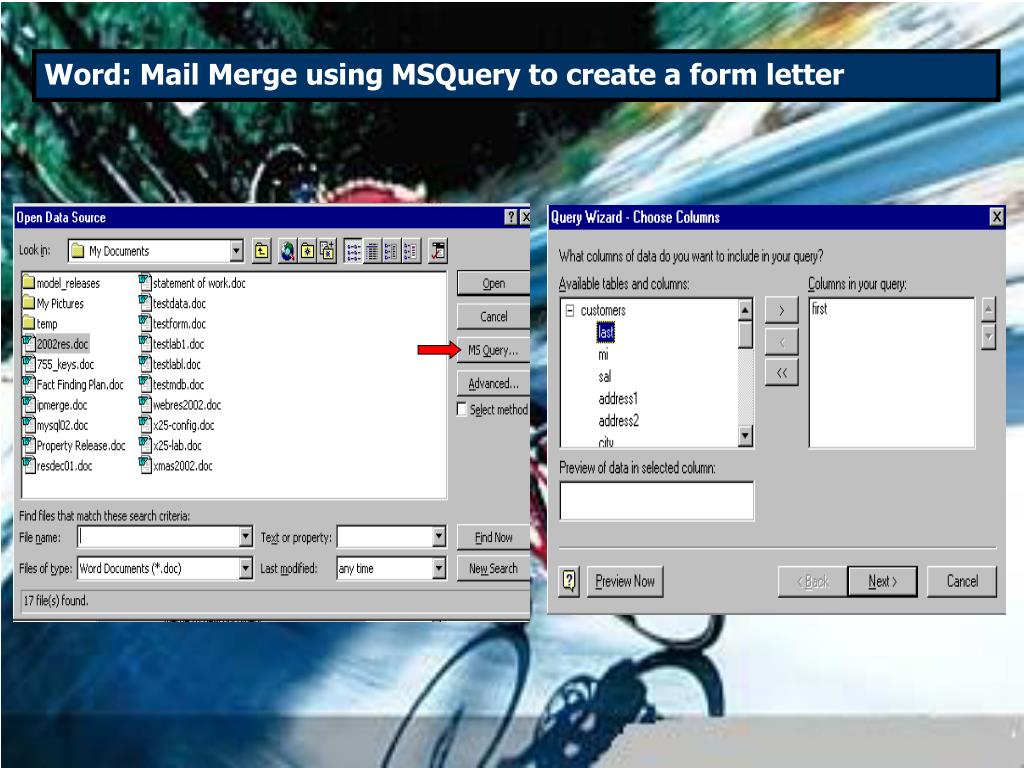Collapse the customers table node

tap(569, 310)
